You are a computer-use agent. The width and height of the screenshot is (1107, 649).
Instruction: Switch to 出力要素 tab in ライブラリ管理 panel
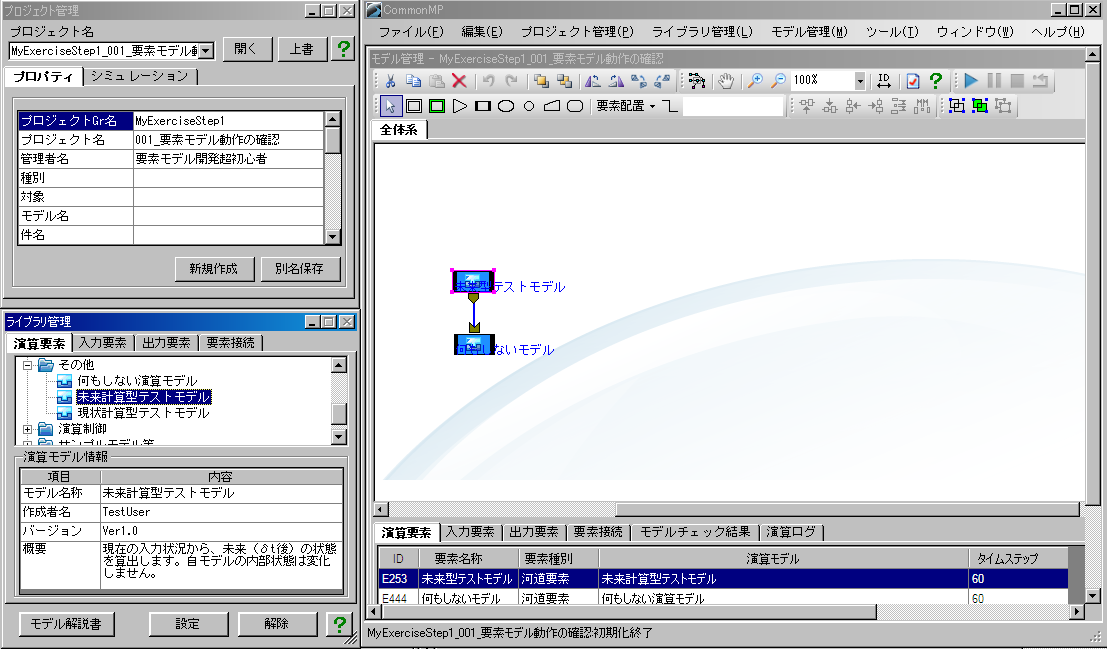pos(166,343)
